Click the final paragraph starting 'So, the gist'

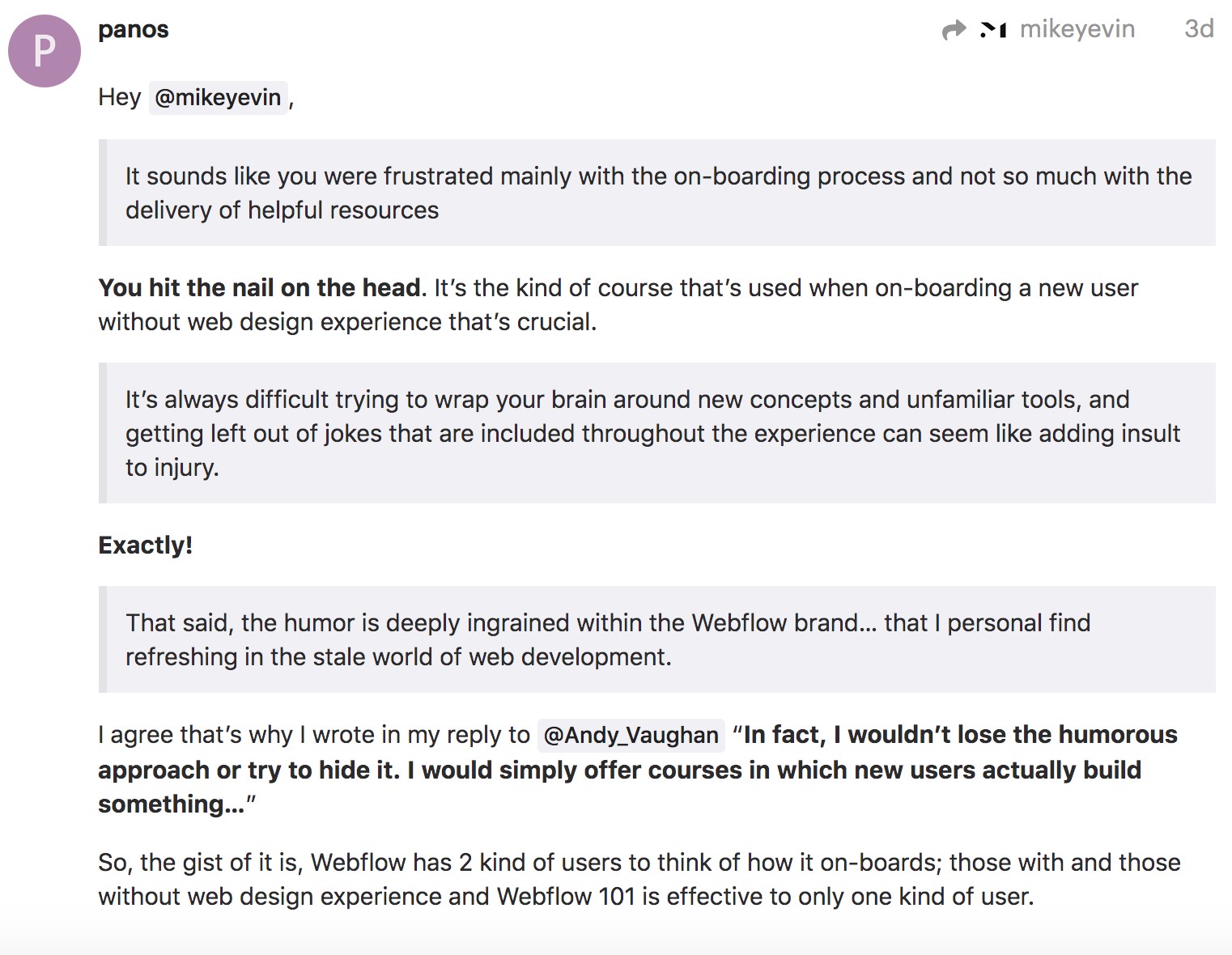638,880
